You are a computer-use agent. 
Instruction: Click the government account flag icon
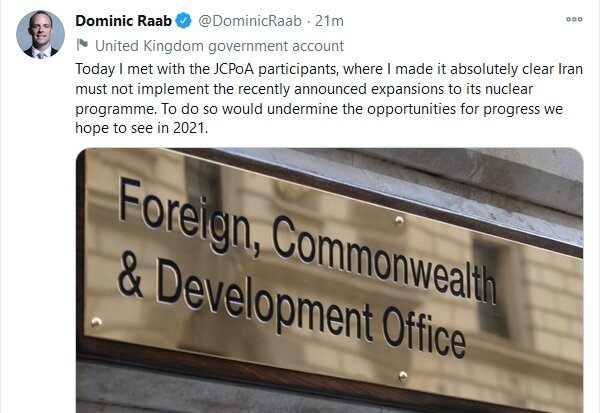click(82, 45)
